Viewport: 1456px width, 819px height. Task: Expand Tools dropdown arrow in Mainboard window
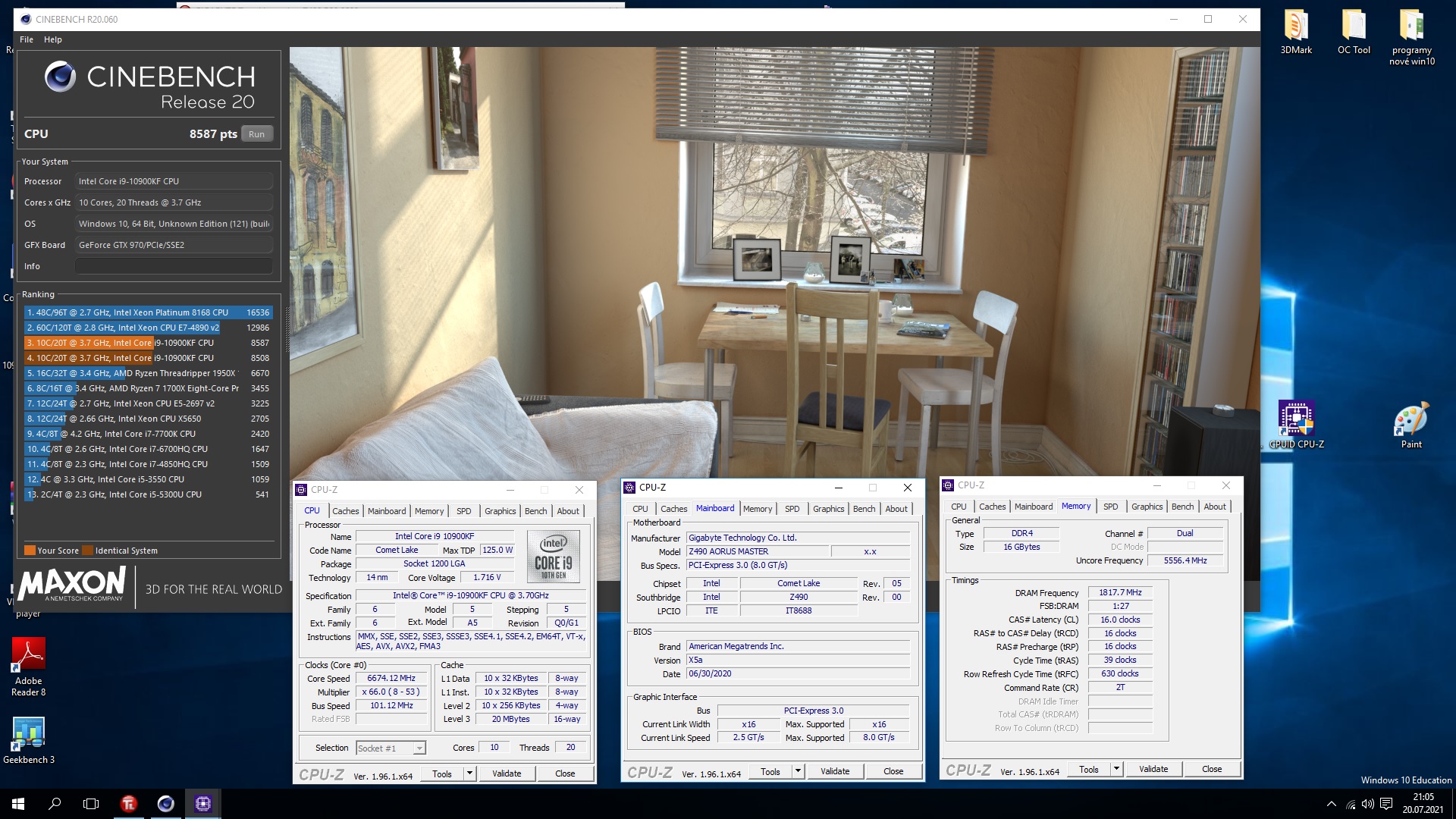click(x=798, y=772)
